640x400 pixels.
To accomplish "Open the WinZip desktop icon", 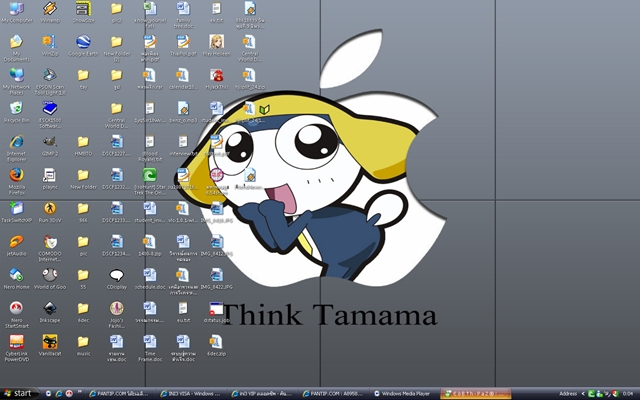I will pyautogui.click(x=50, y=46).
